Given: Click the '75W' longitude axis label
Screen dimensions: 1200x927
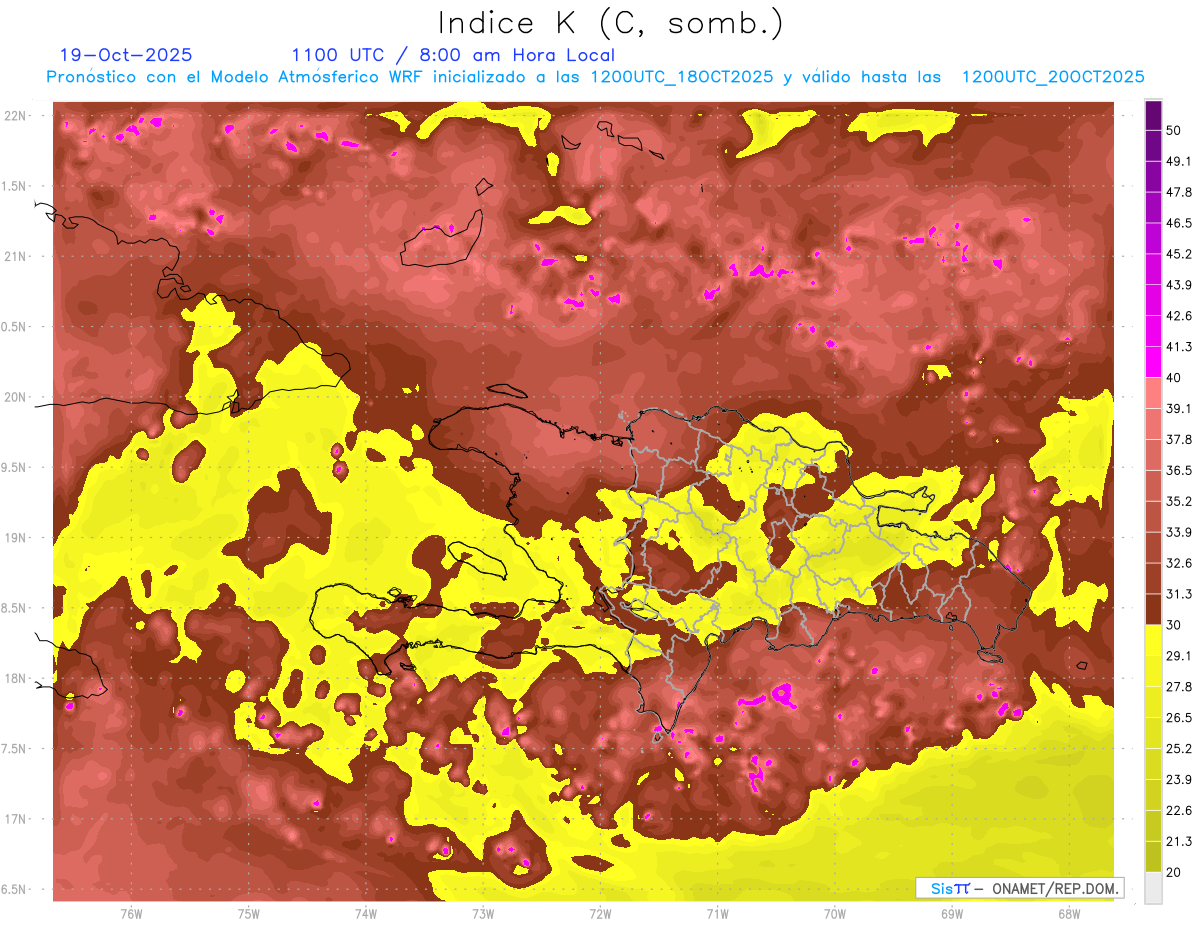Looking at the screenshot, I should click(x=249, y=914).
